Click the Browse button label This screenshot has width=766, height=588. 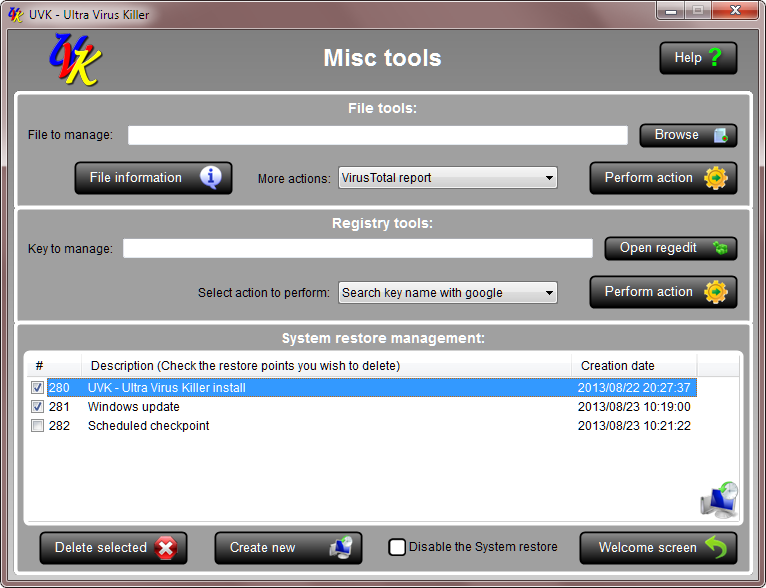[x=677, y=135]
